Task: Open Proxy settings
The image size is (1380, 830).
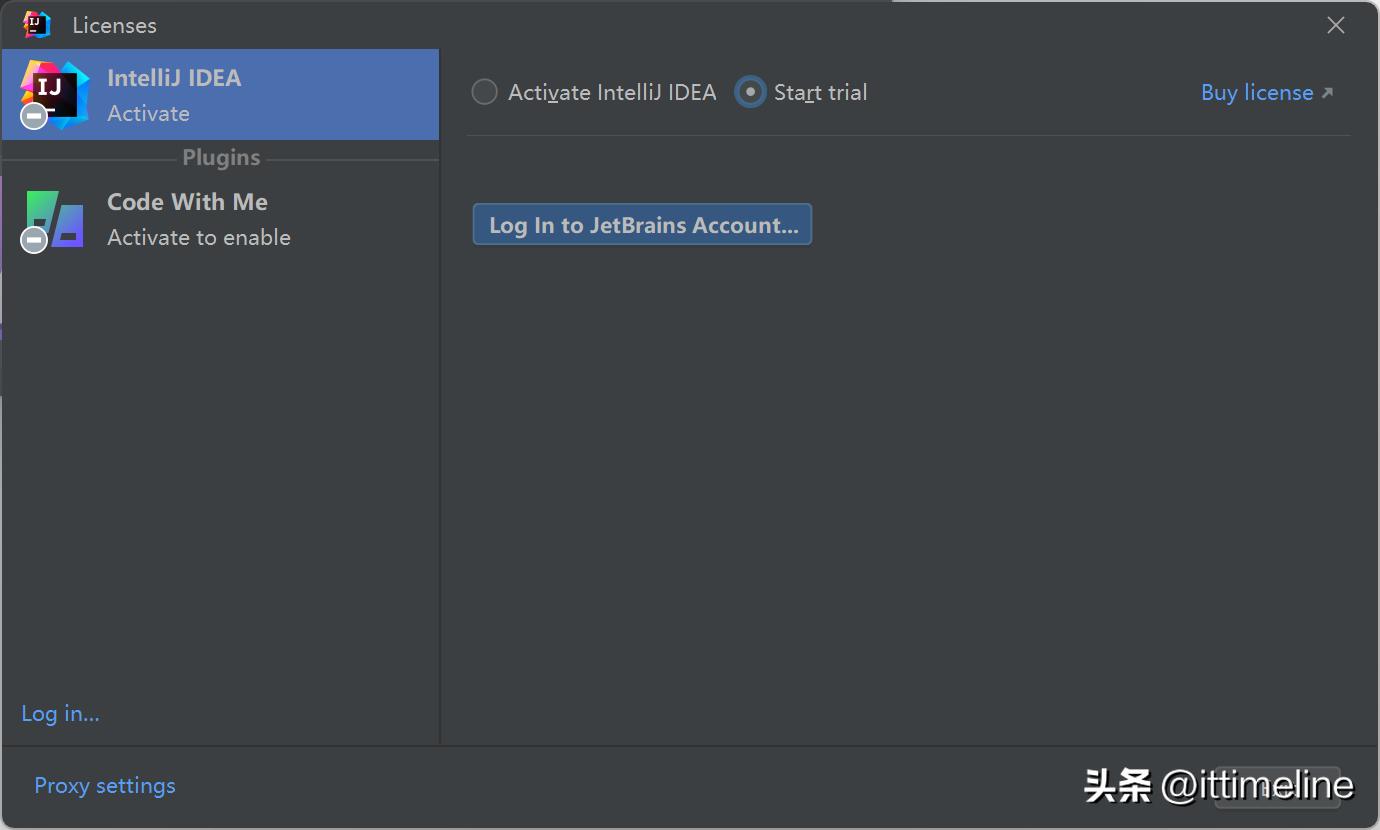Action: [x=105, y=786]
